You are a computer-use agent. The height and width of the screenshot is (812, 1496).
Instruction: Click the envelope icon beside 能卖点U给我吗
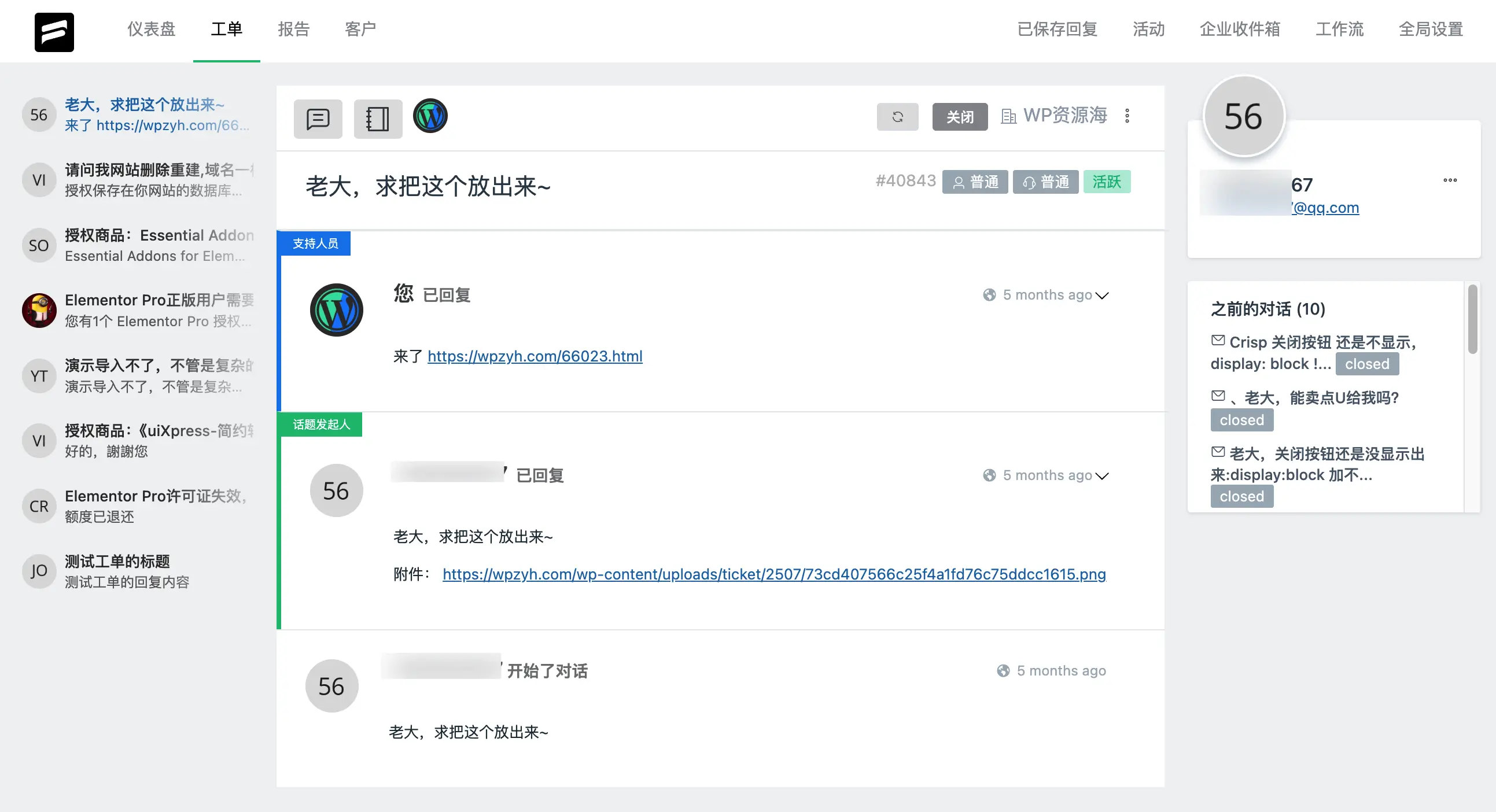(1218, 396)
